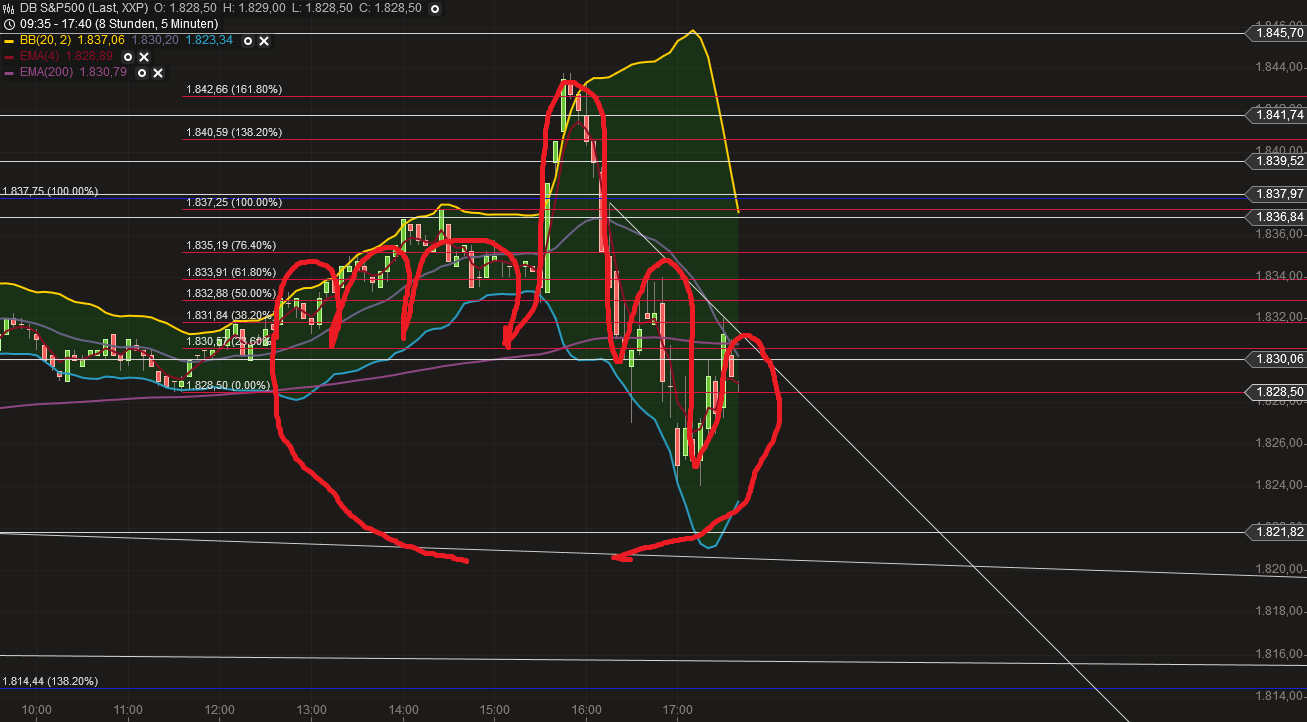The image size is (1307, 722).
Task: Click the Fibonacci label 1.828,50 (0.00%)
Action: (x=228, y=385)
